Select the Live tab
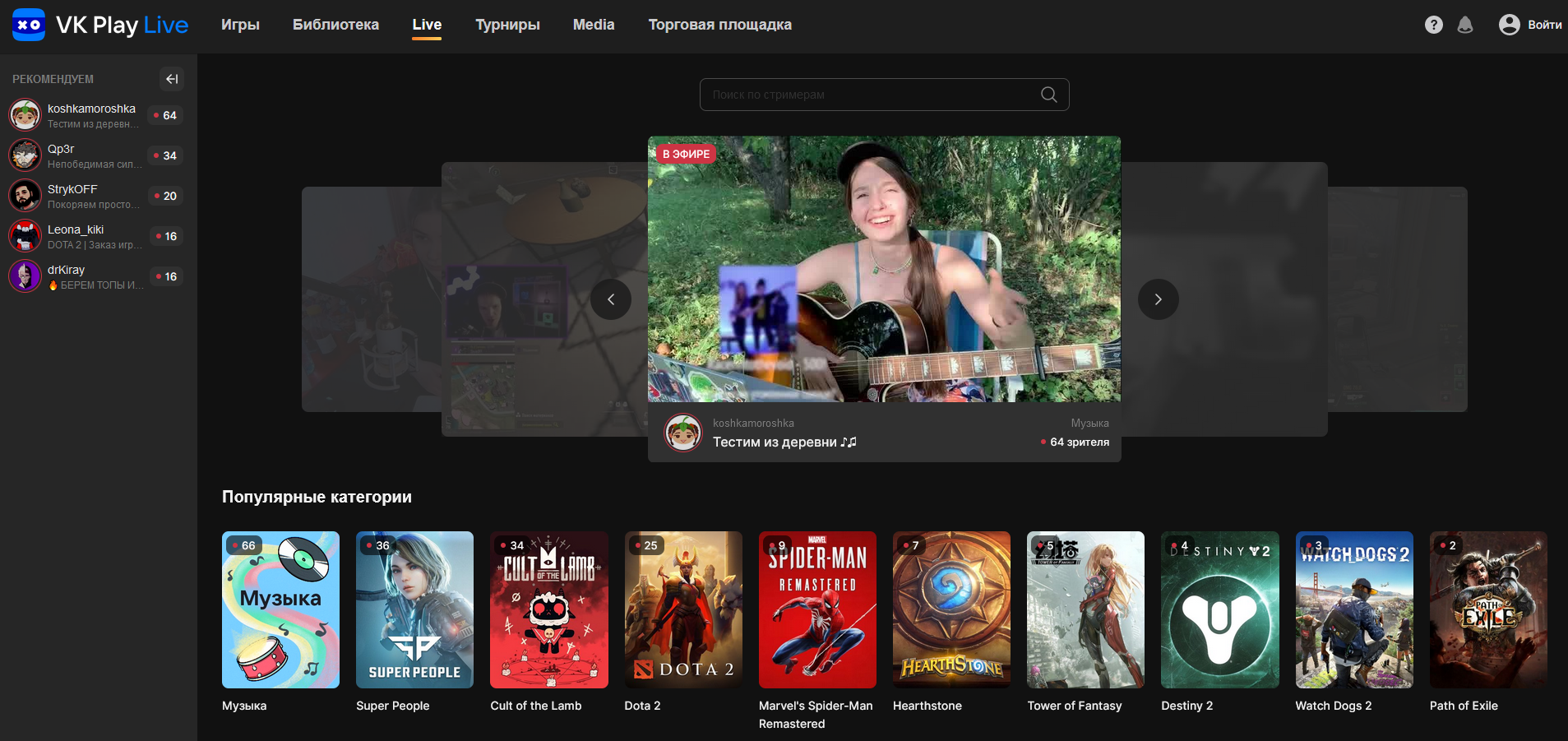The width and height of the screenshot is (1568, 741). (427, 25)
